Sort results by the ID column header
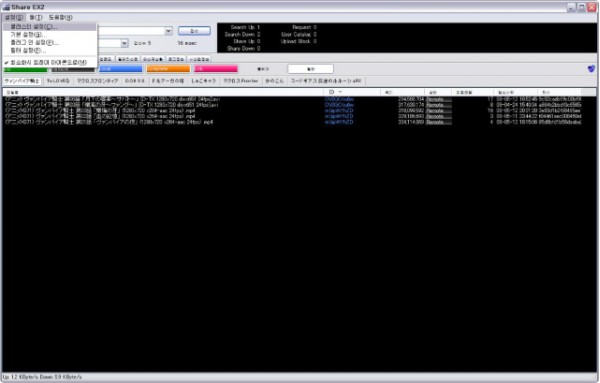Image resolution: width=600 pixels, height=383 pixels. click(x=352, y=92)
